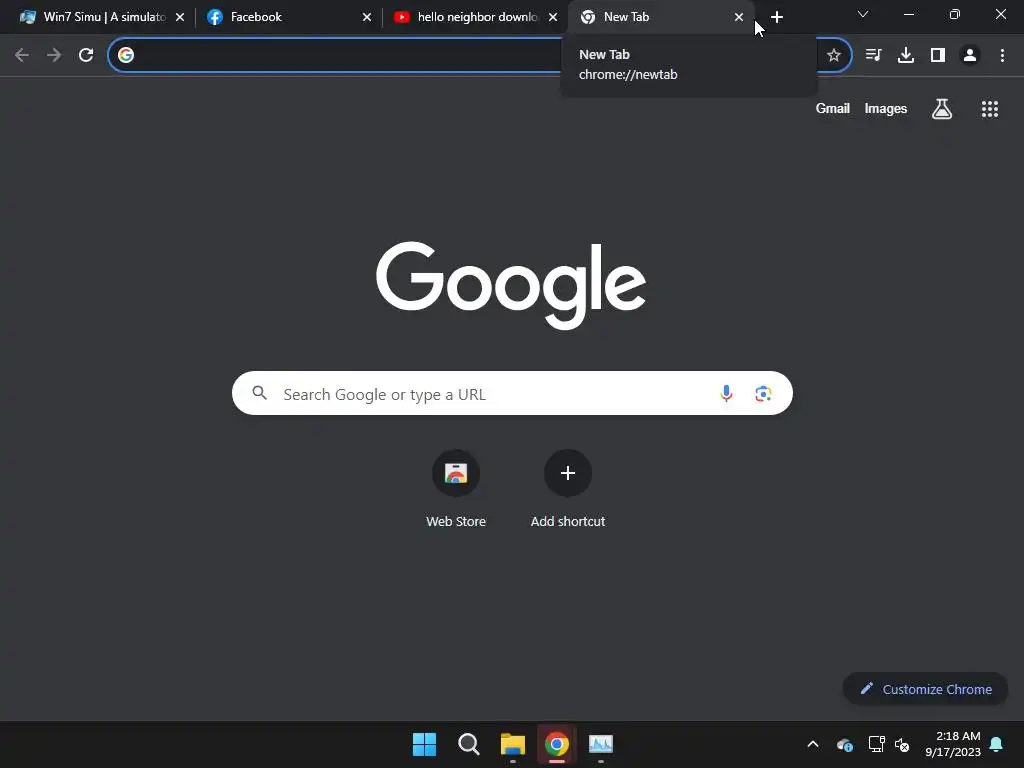Screen dimensions: 1024x768
Task: Click the magnifier icon in search box
Action: pyautogui.click(x=259, y=392)
